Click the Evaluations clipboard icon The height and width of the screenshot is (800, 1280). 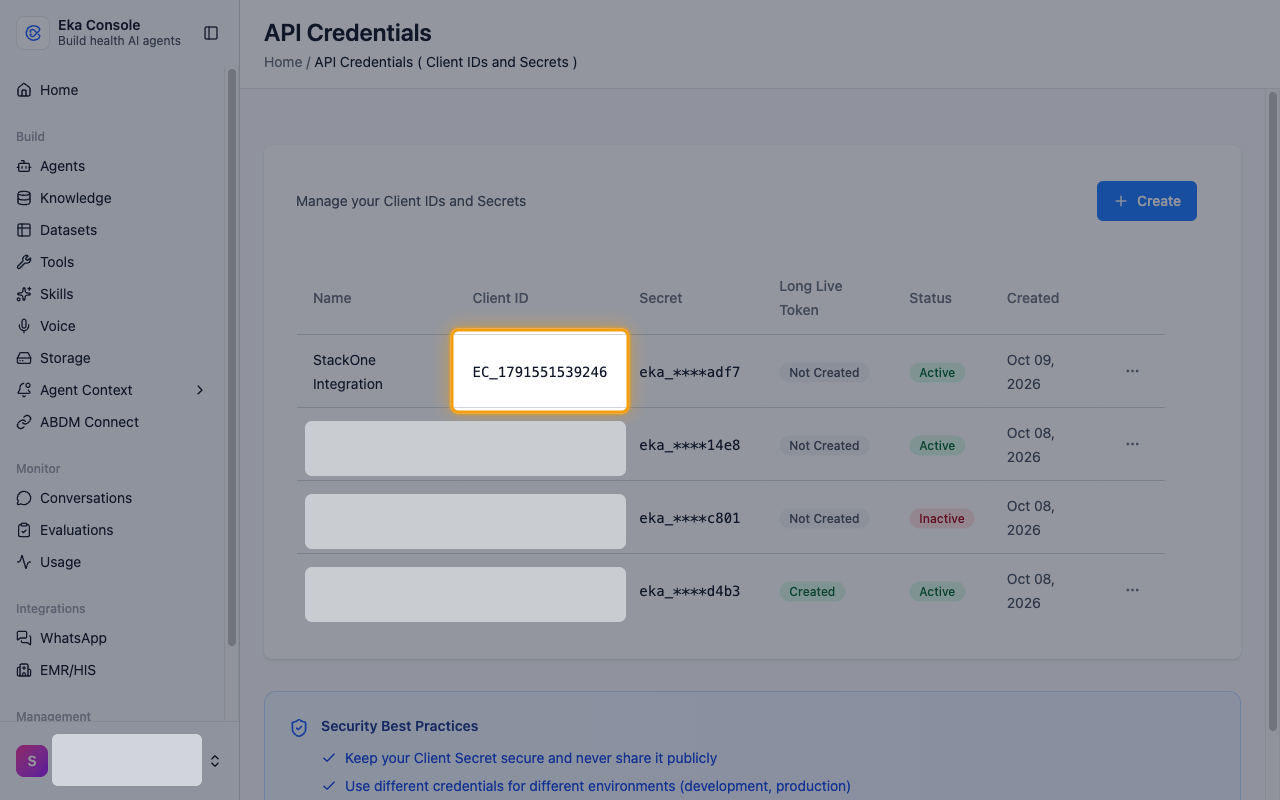coord(24,530)
